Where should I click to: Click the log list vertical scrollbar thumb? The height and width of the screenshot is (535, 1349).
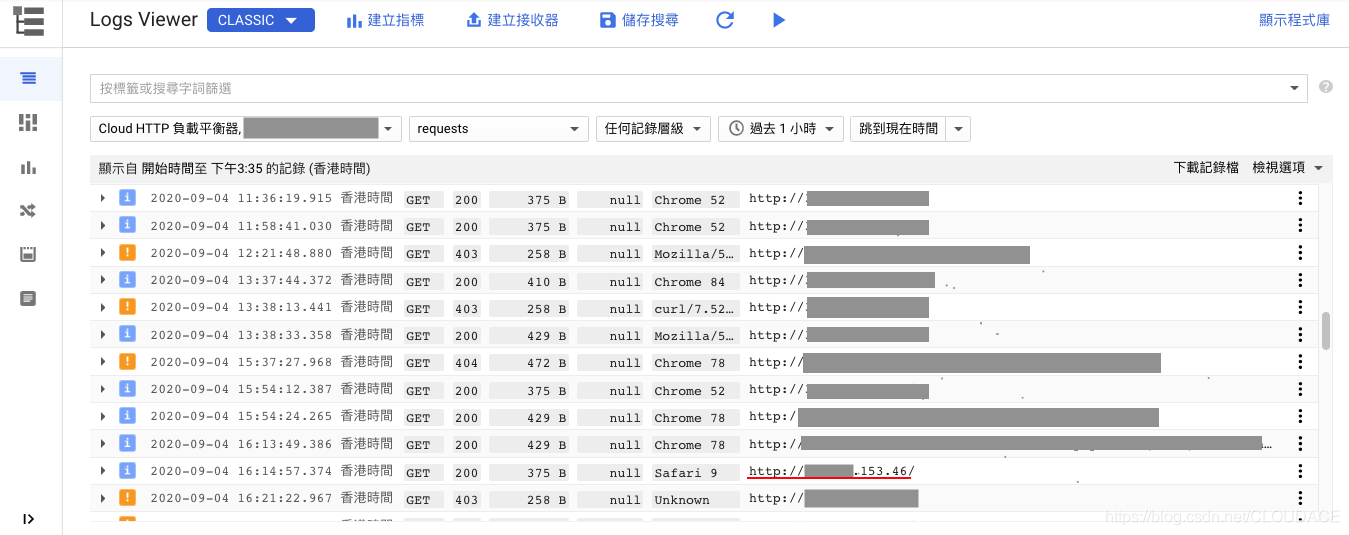(x=1326, y=331)
